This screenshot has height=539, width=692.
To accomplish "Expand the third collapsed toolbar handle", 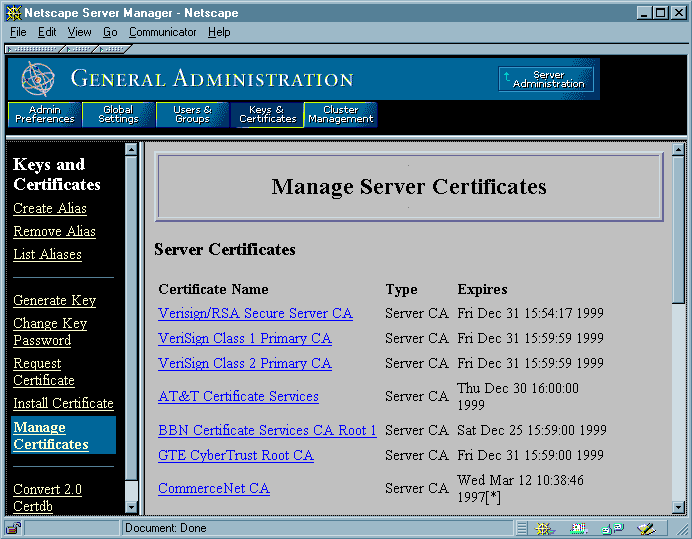I will pyautogui.click(x=112, y=49).
